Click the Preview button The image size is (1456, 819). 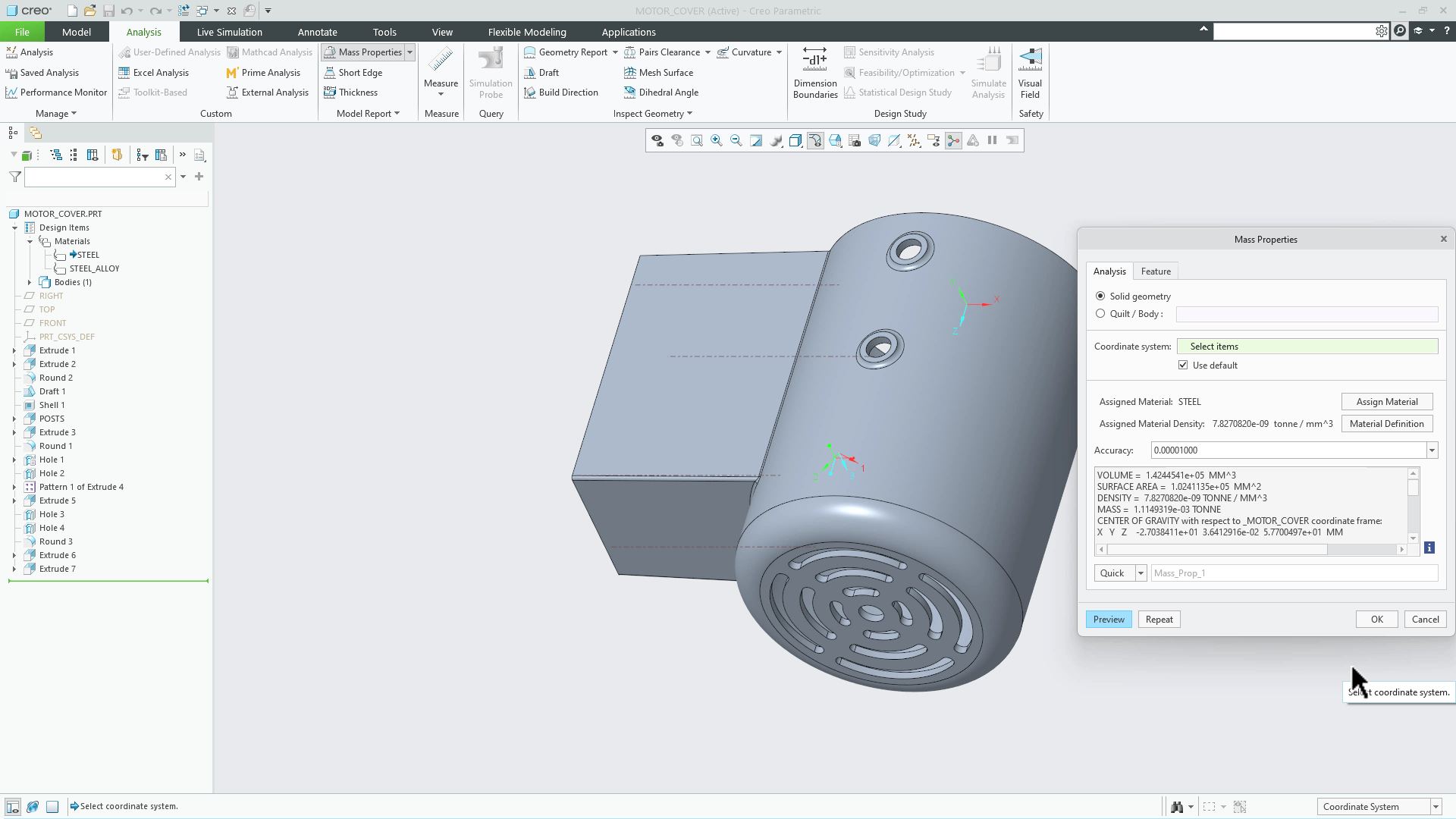pos(1108,619)
